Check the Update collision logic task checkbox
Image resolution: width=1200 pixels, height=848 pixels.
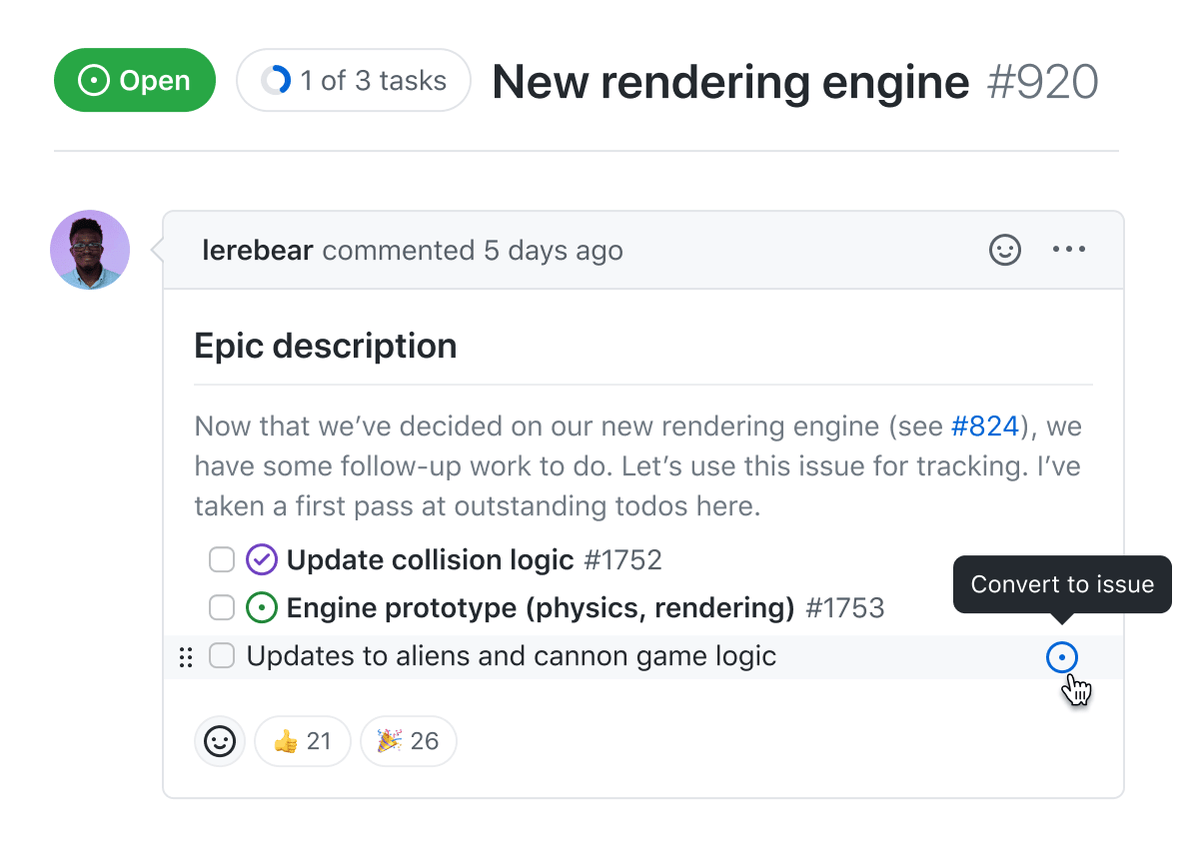click(x=221, y=559)
